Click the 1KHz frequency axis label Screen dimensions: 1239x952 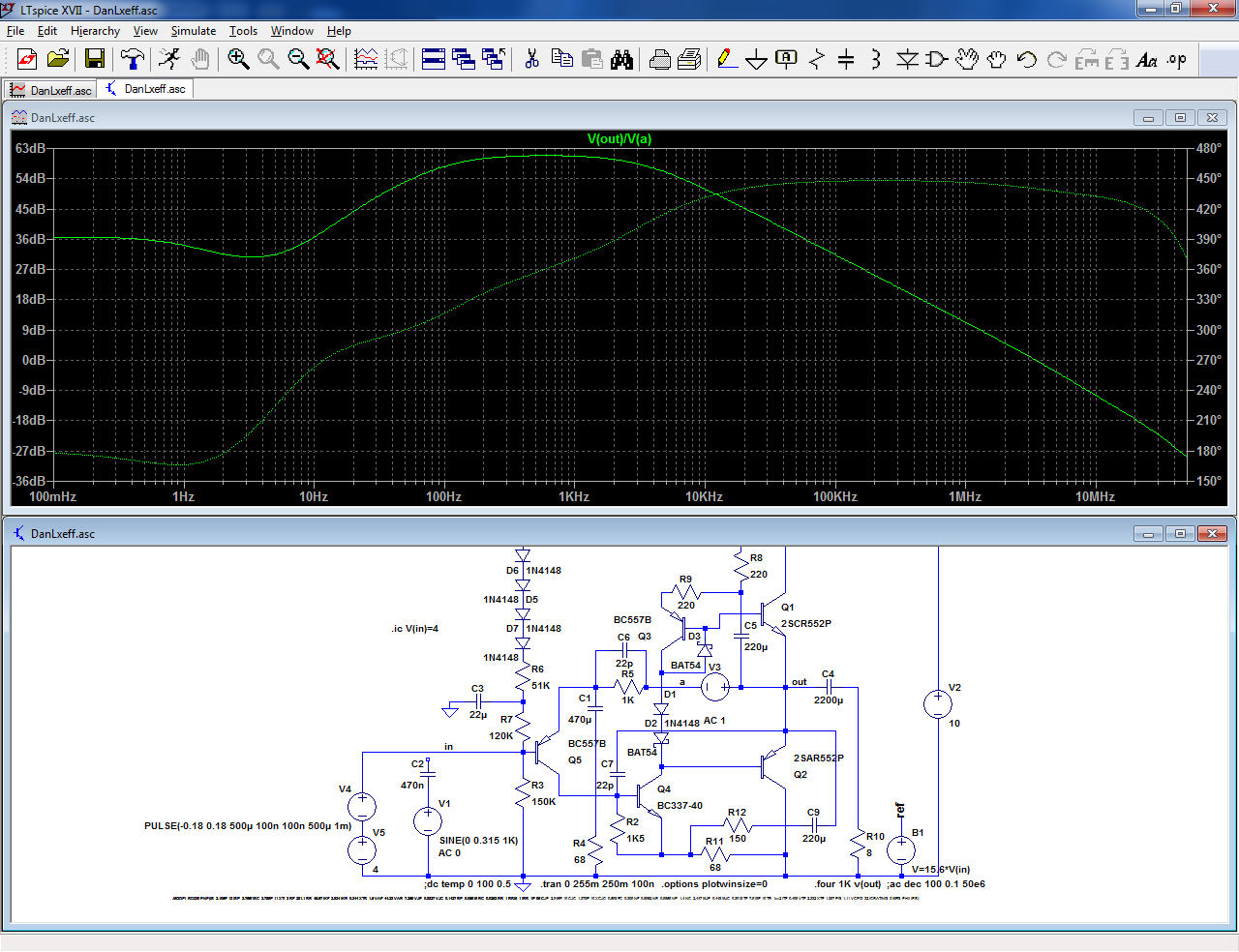(x=574, y=496)
